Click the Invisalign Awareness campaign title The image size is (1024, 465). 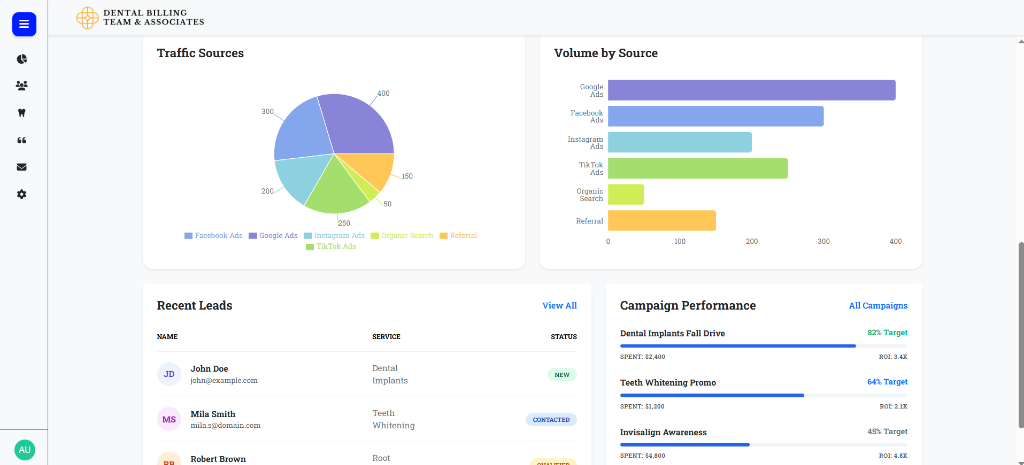point(663,432)
